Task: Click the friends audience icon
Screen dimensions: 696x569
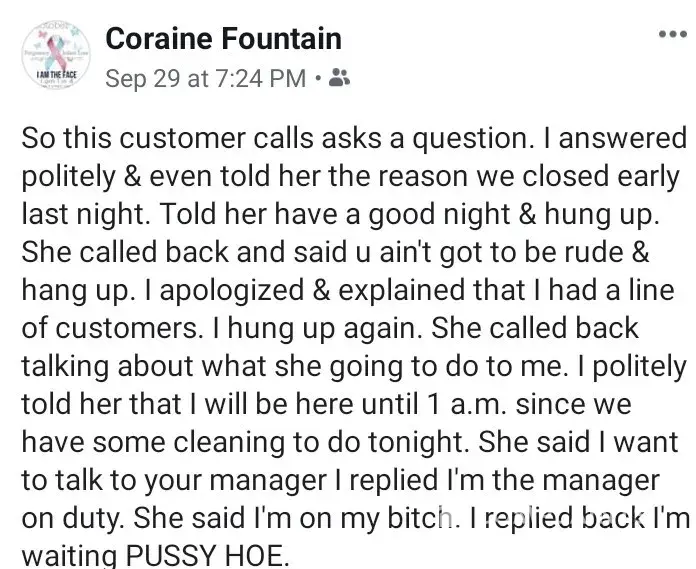Action: [339, 79]
